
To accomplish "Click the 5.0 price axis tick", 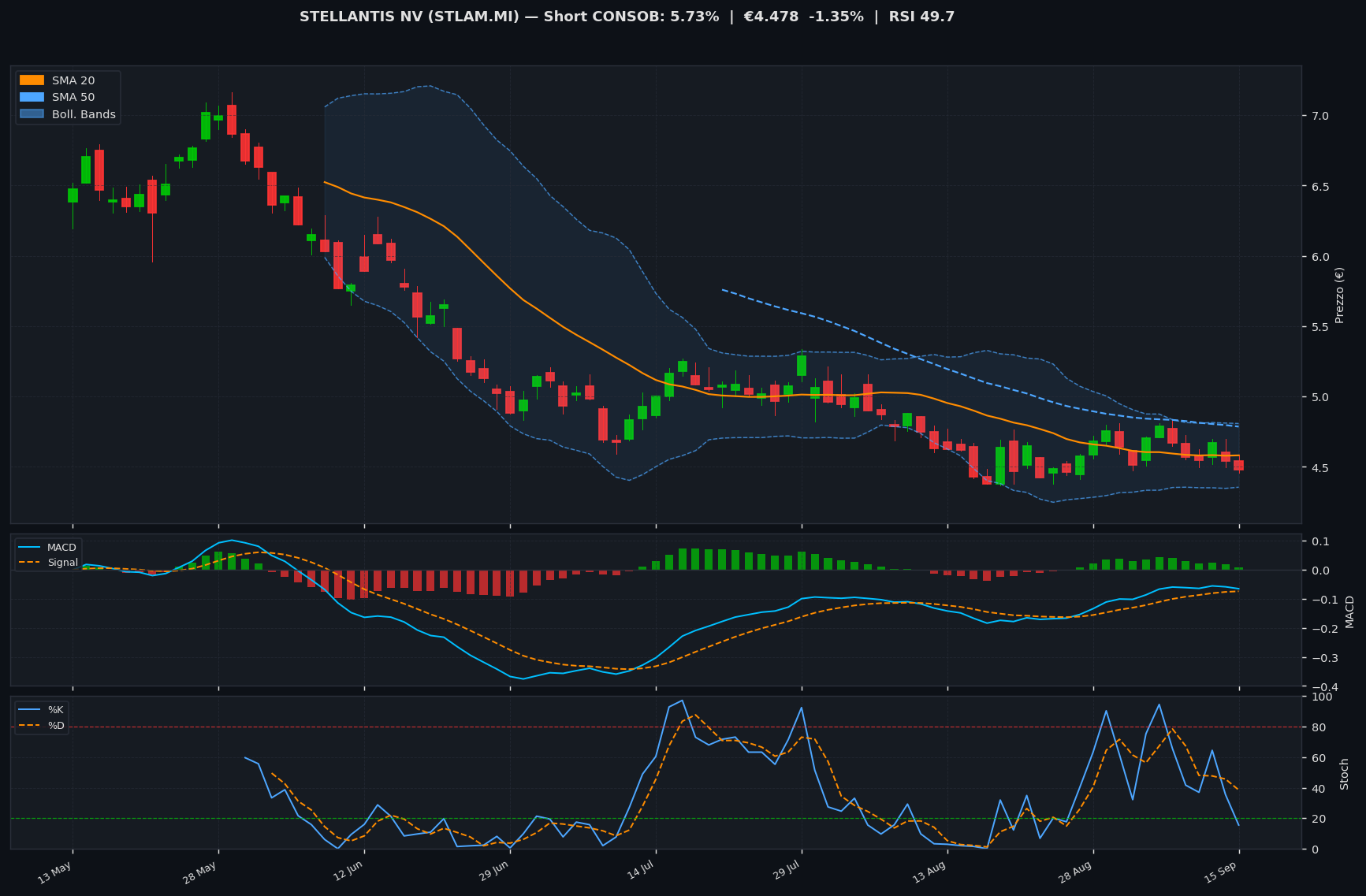I will click(1319, 397).
